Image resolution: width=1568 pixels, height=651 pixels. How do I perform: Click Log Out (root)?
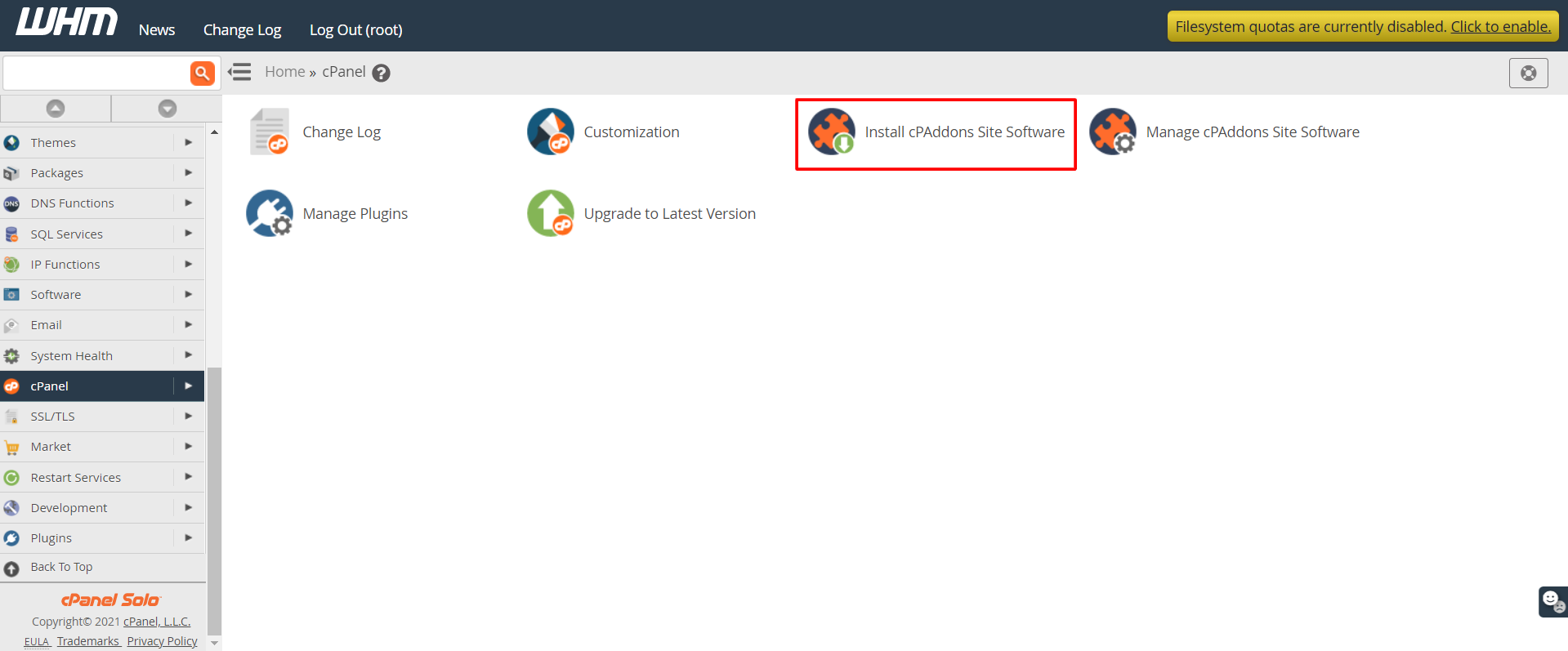click(355, 29)
